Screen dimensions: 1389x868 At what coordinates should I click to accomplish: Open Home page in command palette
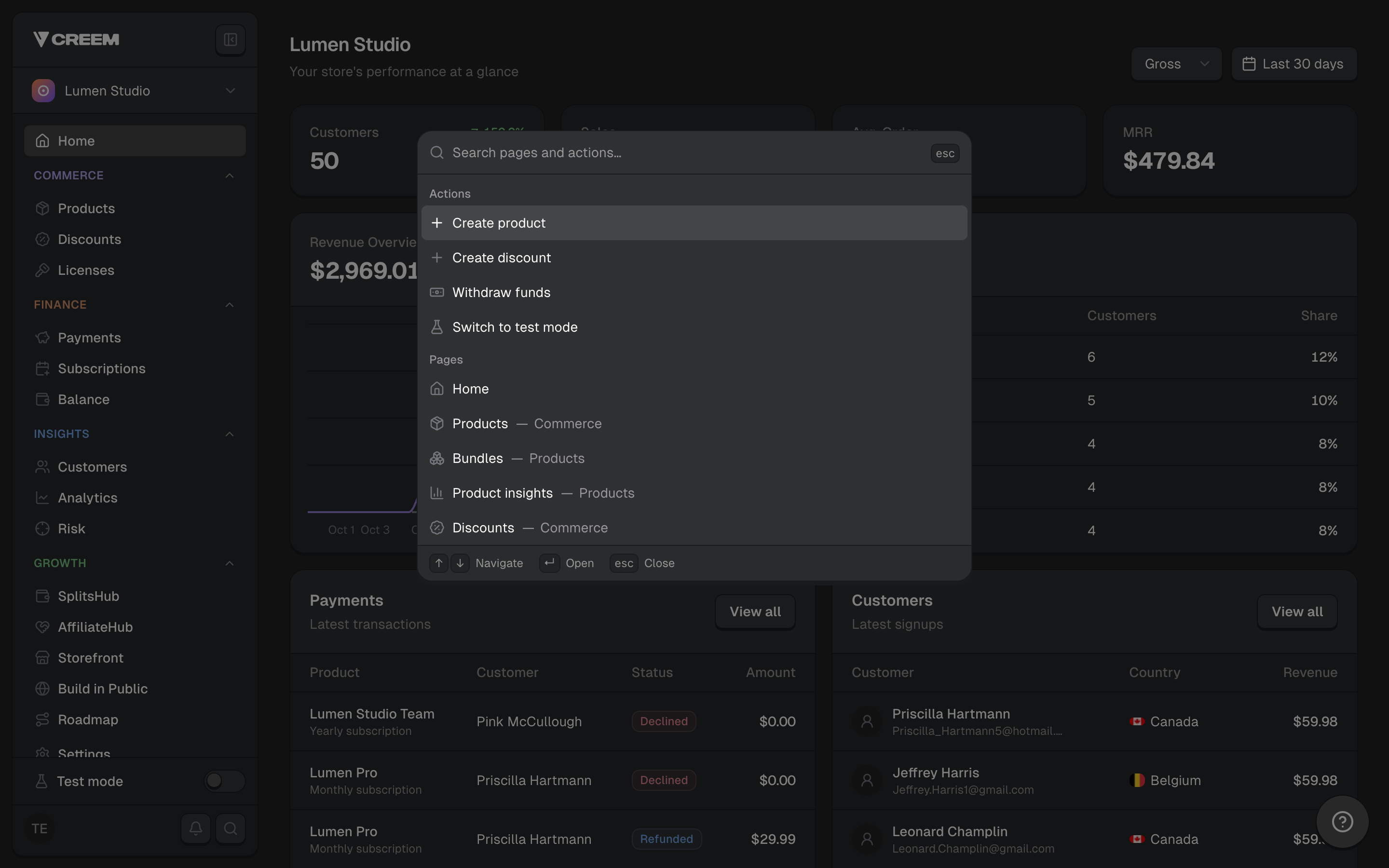pyautogui.click(x=694, y=389)
